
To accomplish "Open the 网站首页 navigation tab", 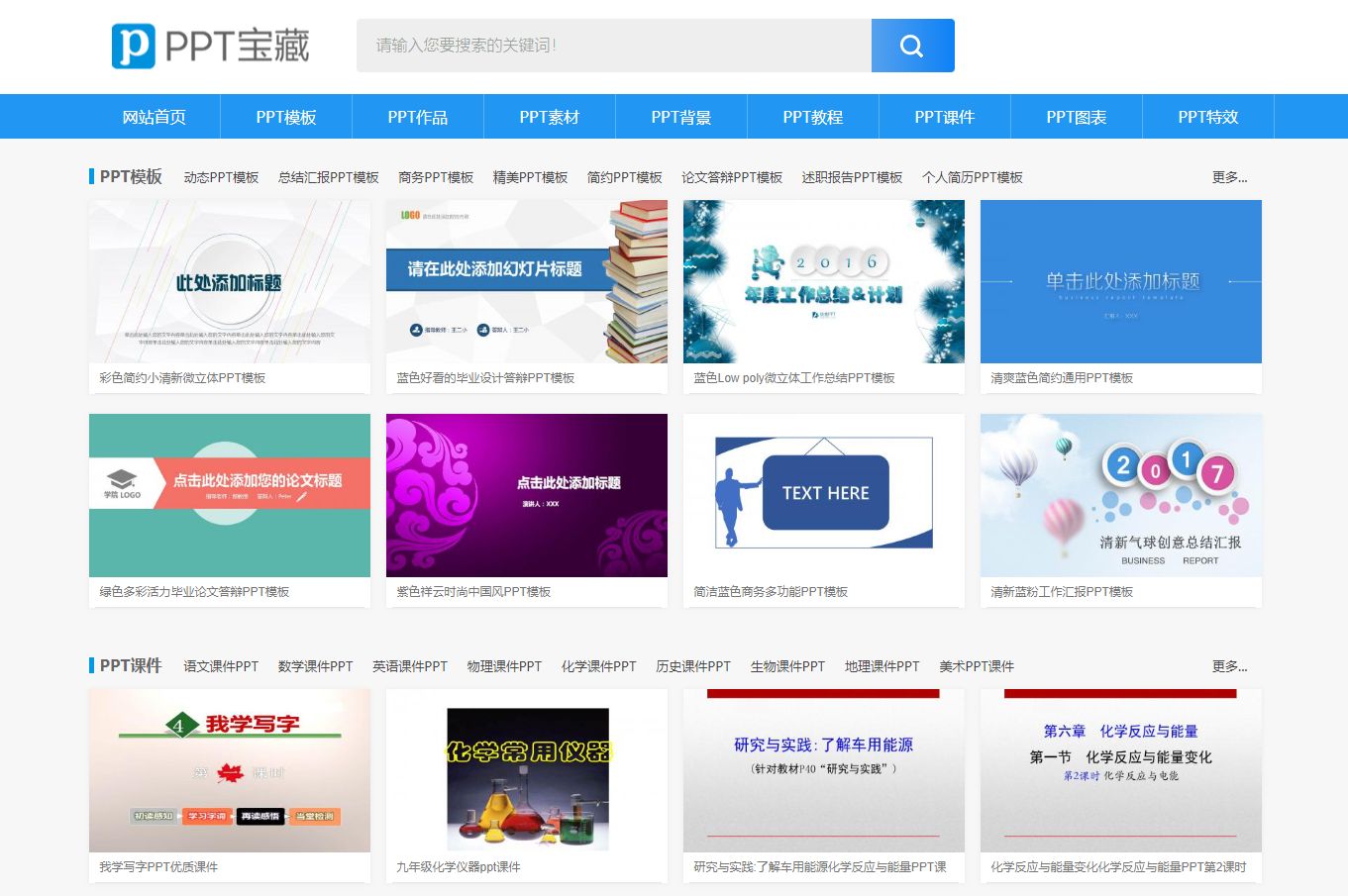I will point(155,117).
